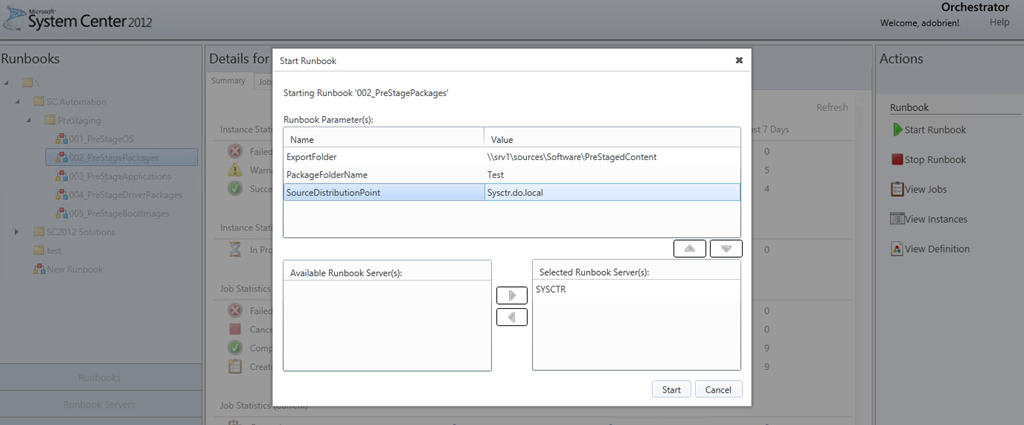Open View Jobs action link

pos(925,189)
